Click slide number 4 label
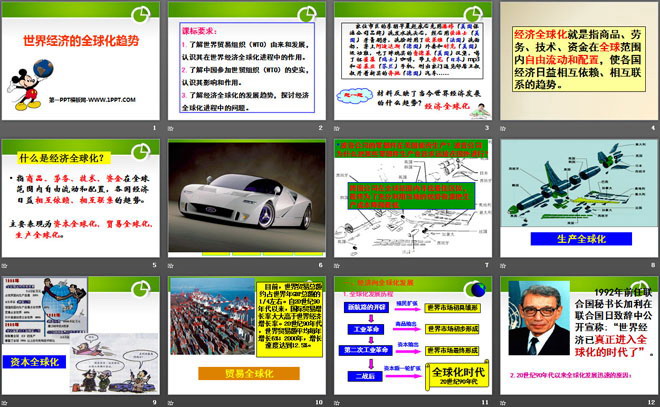This screenshot has height=407, width=660. 653,128
